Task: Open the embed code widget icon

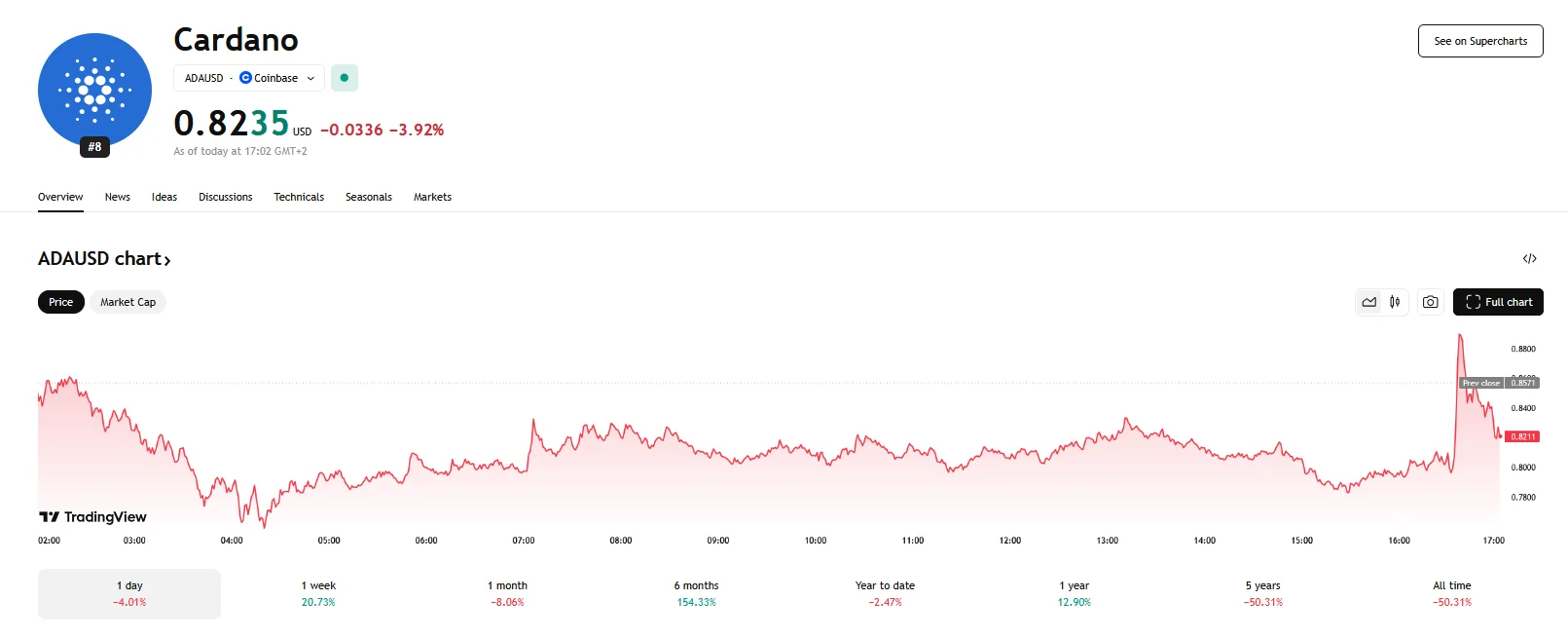Action: pos(1529,258)
